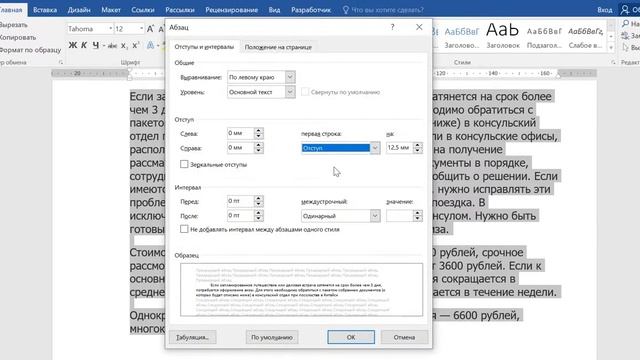The image size is (640, 360).
Task: Click the Find magnifier icon in ribbon
Action: click(x=625, y=24)
